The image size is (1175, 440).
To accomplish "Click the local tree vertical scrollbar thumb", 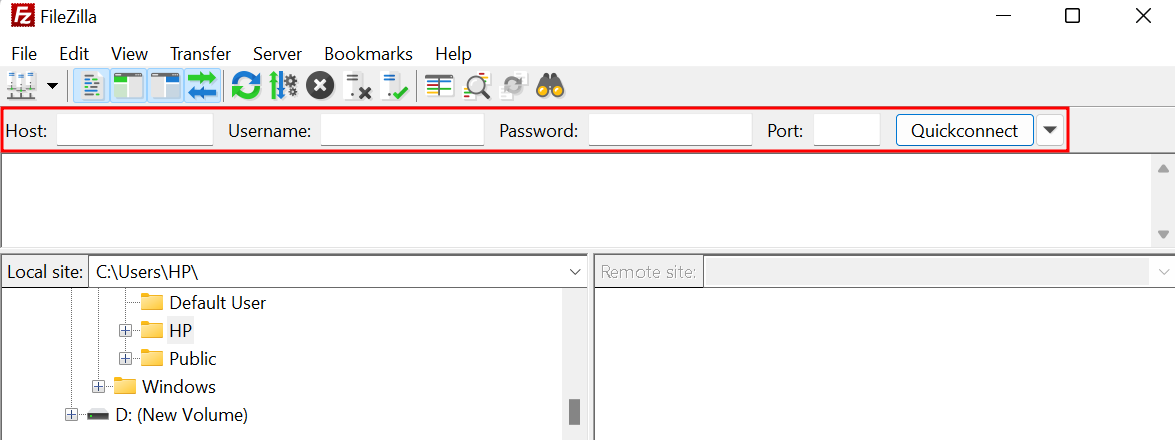I will pyautogui.click(x=575, y=411).
